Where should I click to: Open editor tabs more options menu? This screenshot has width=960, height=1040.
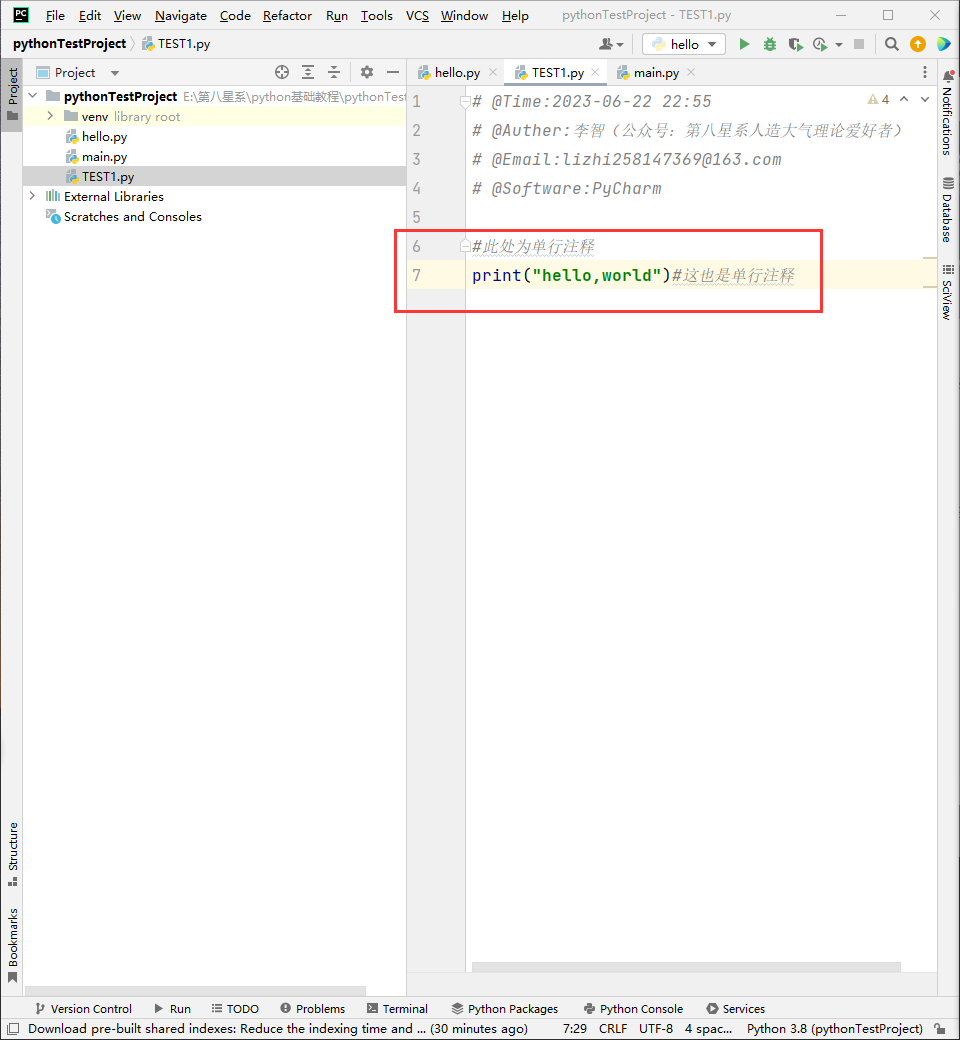click(925, 72)
